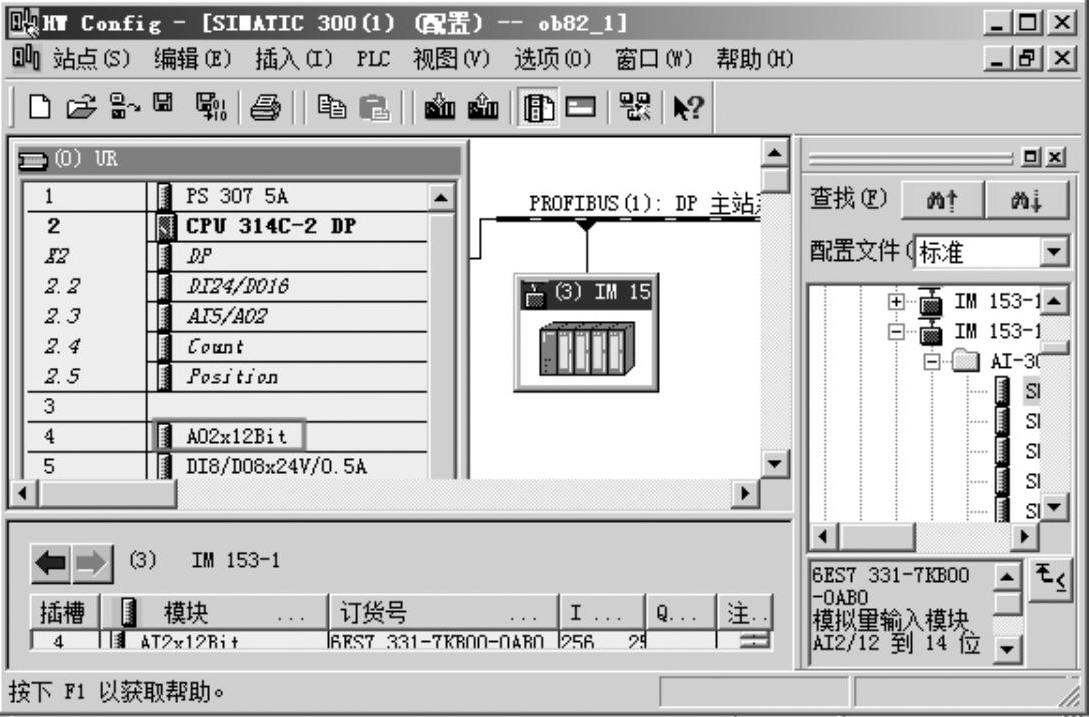Search upward in the catalog
Image resolution: width=1089 pixels, height=717 pixels.
(x=942, y=201)
